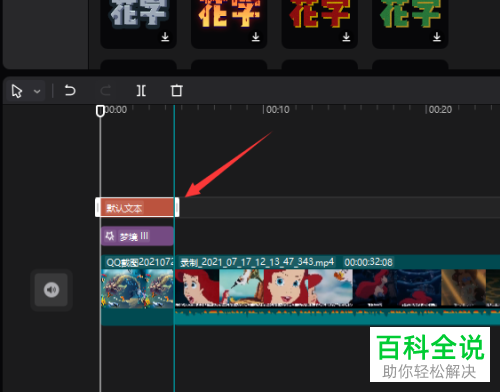
Task: Grab the right trim handle of 默认文本 clip
Action: pyautogui.click(x=177, y=207)
